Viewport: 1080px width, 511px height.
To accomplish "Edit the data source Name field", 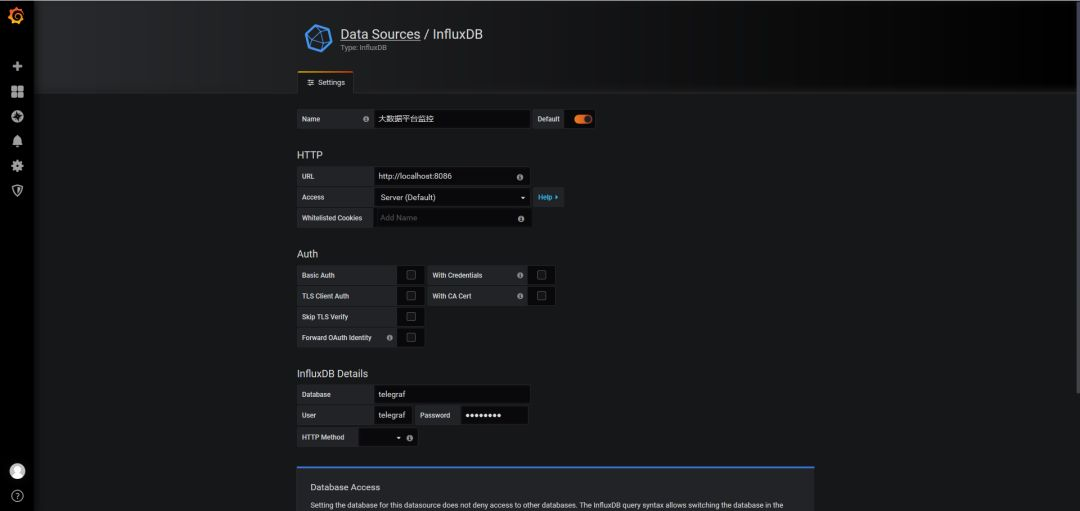I will coord(452,119).
